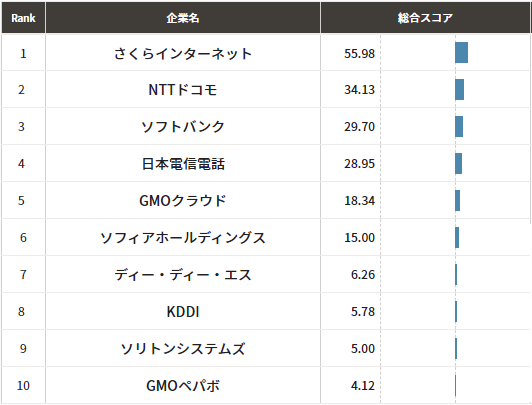The image size is (532, 405).
Task: Open the GMOペパボ entry
Action: coord(183,385)
